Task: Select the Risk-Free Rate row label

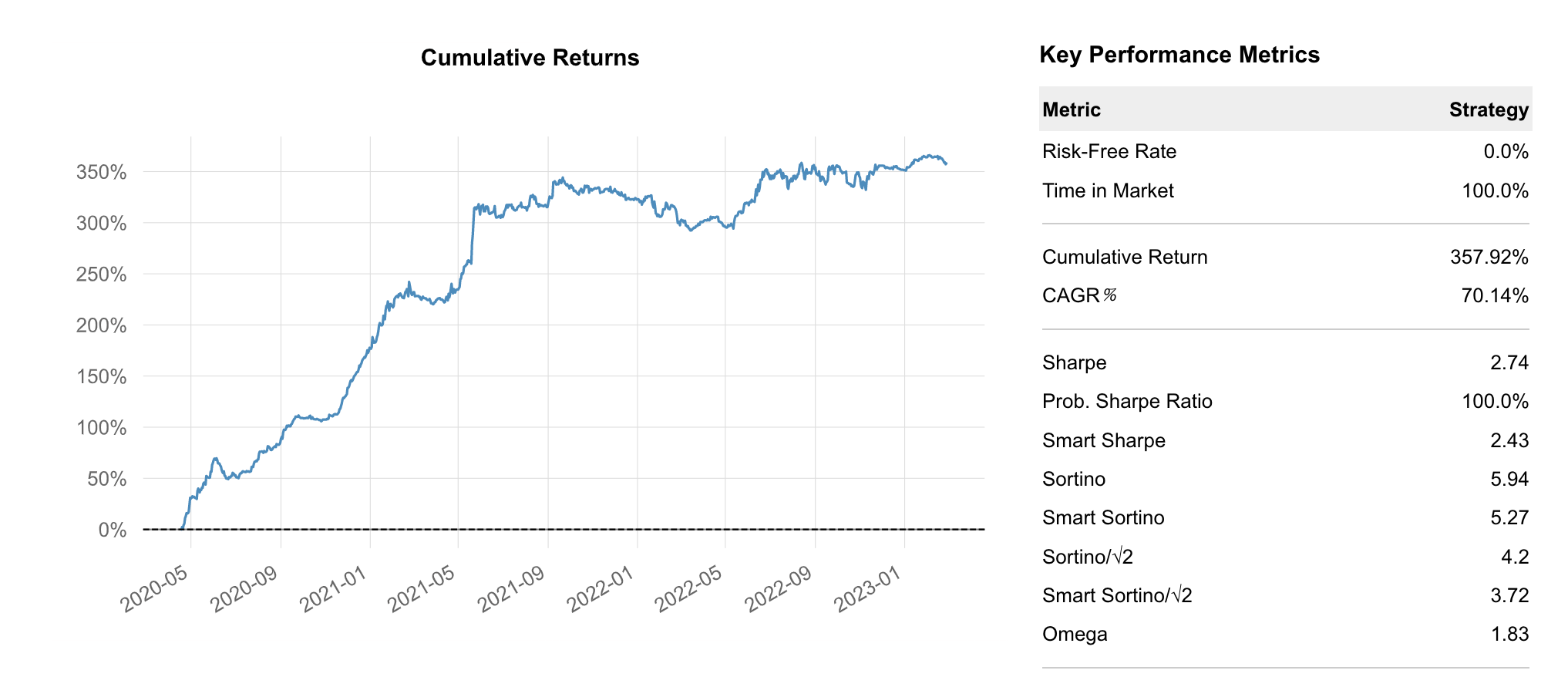Action: 1109,151
